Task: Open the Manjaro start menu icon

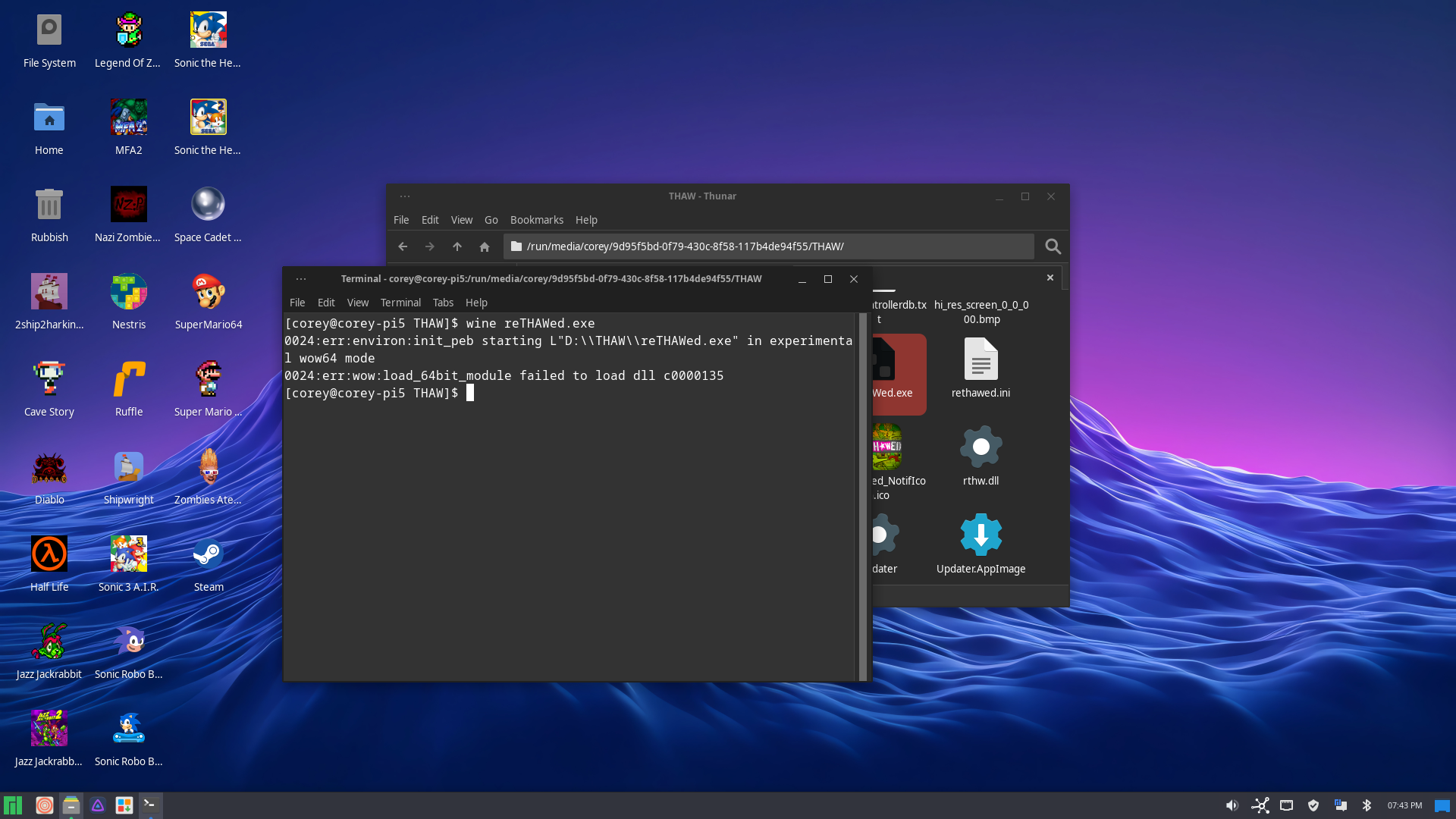Action: [x=13, y=805]
